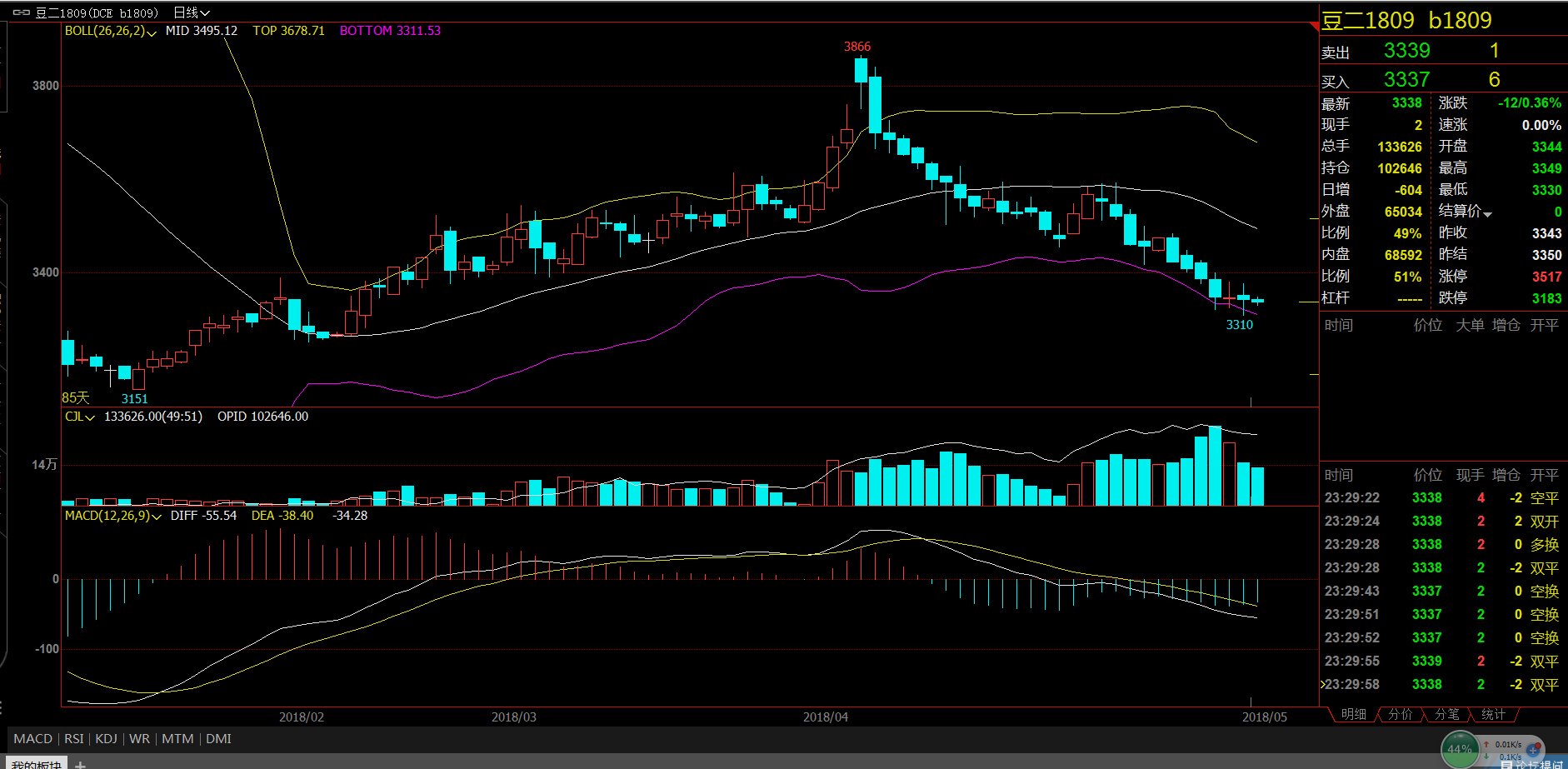The height and width of the screenshot is (769, 1568).
Task: Click the 跌停 limit-down price 3183
Action: [1547, 298]
